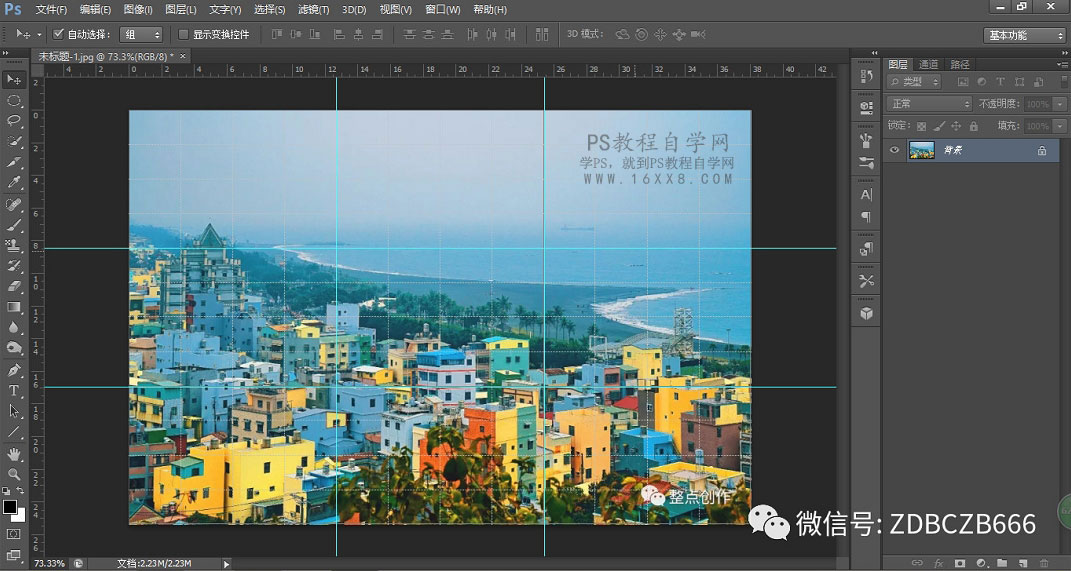Click the foreground color swatch
1071x571 pixels.
point(10,508)
